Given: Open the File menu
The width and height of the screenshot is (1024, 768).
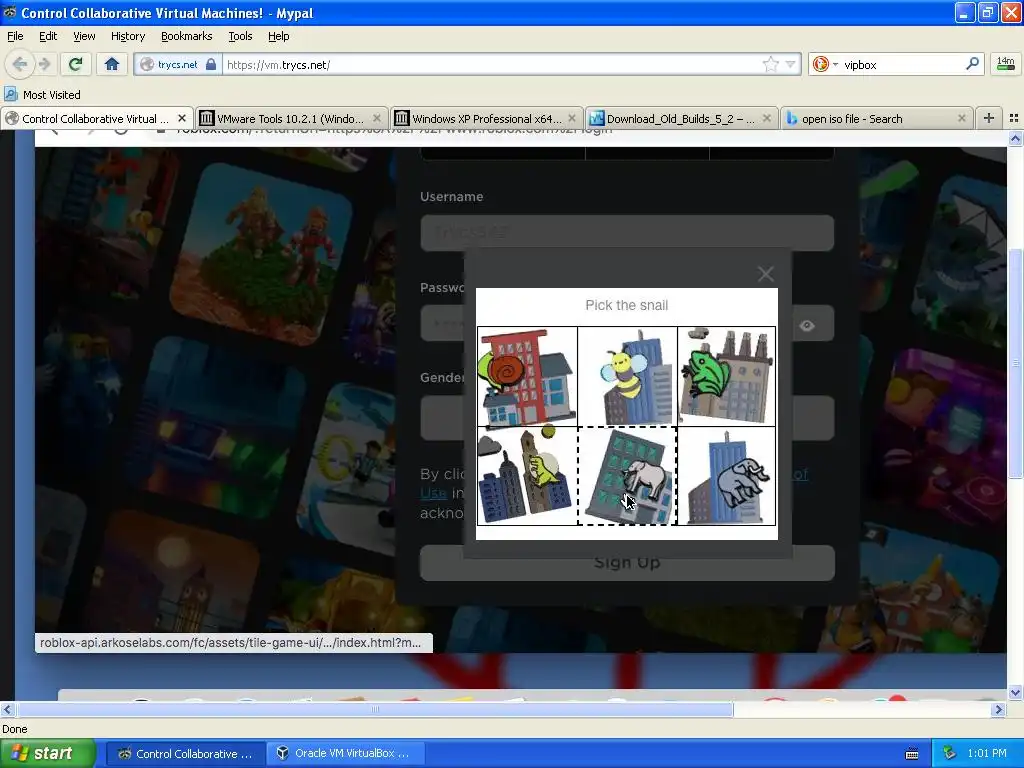Looking at the screenshot, I should pos(15,36).
